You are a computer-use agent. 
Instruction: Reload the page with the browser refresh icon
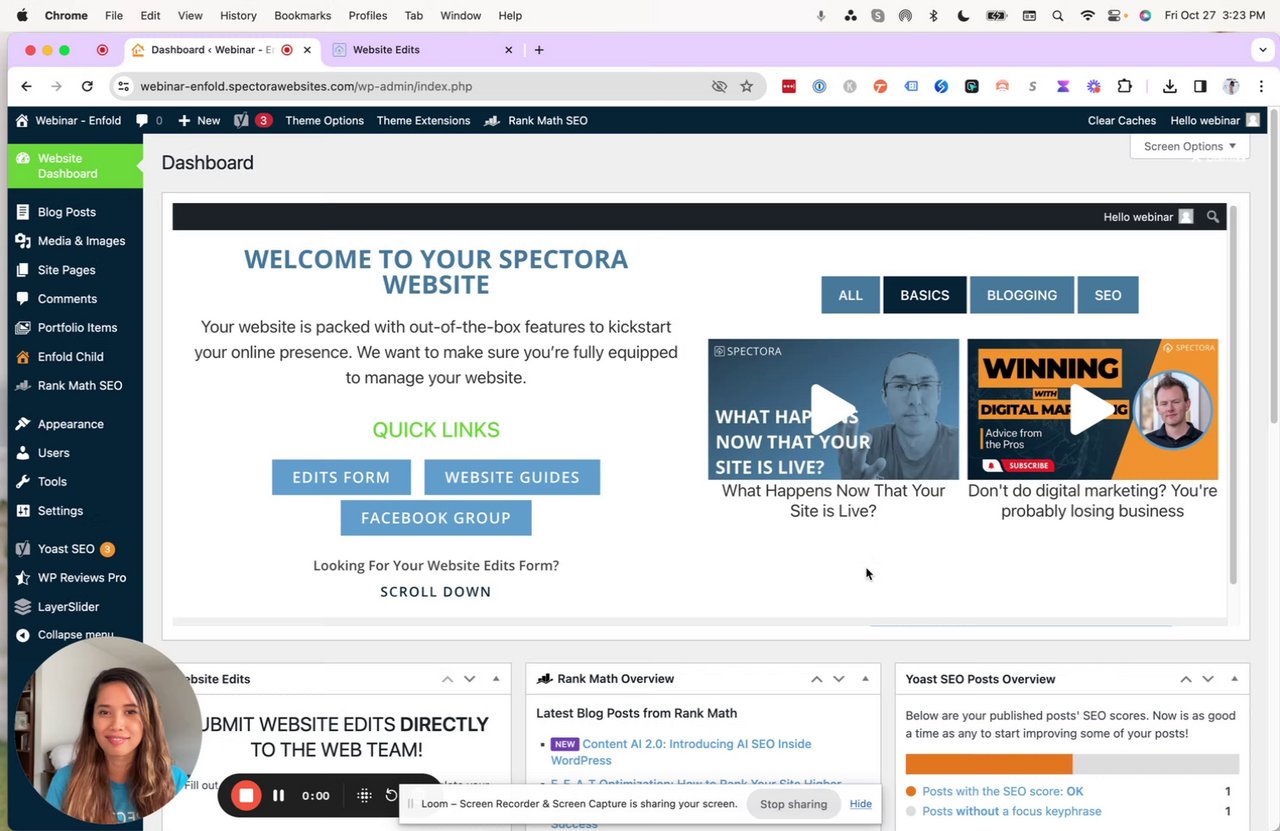pyautogui.click(x=87, y=87)
